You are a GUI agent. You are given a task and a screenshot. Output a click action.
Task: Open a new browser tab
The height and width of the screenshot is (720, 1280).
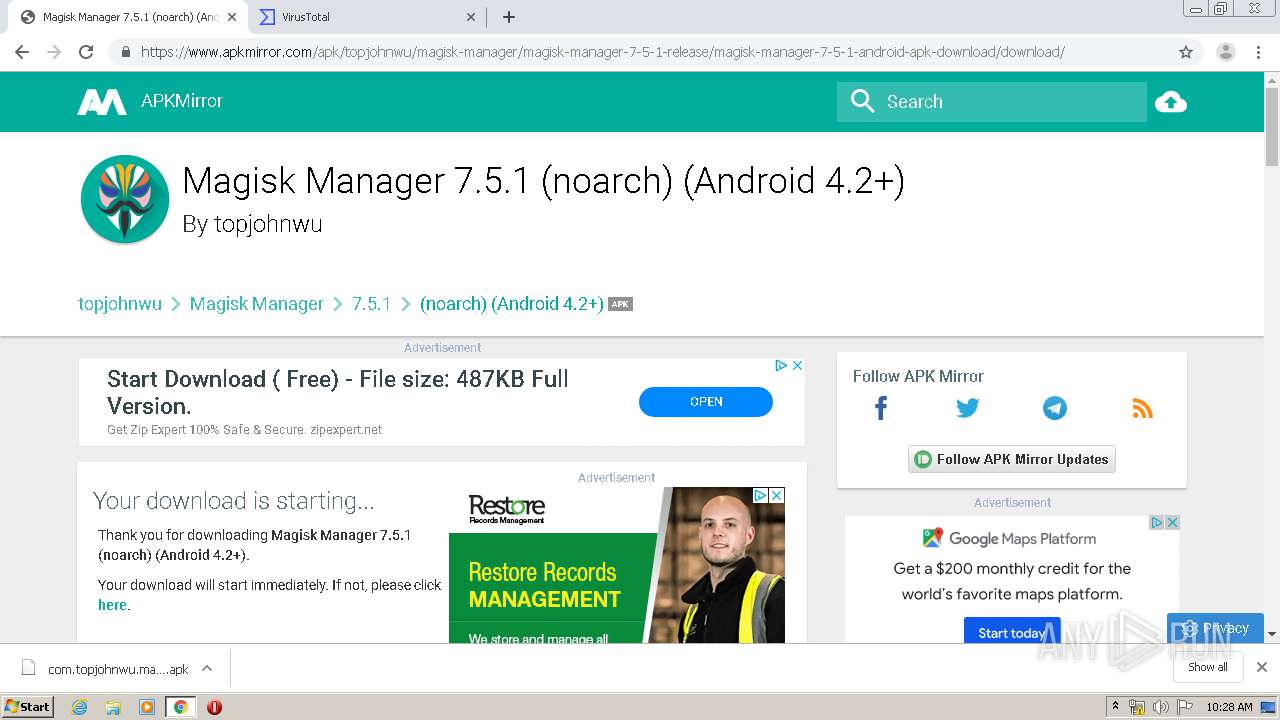(508, 17)
